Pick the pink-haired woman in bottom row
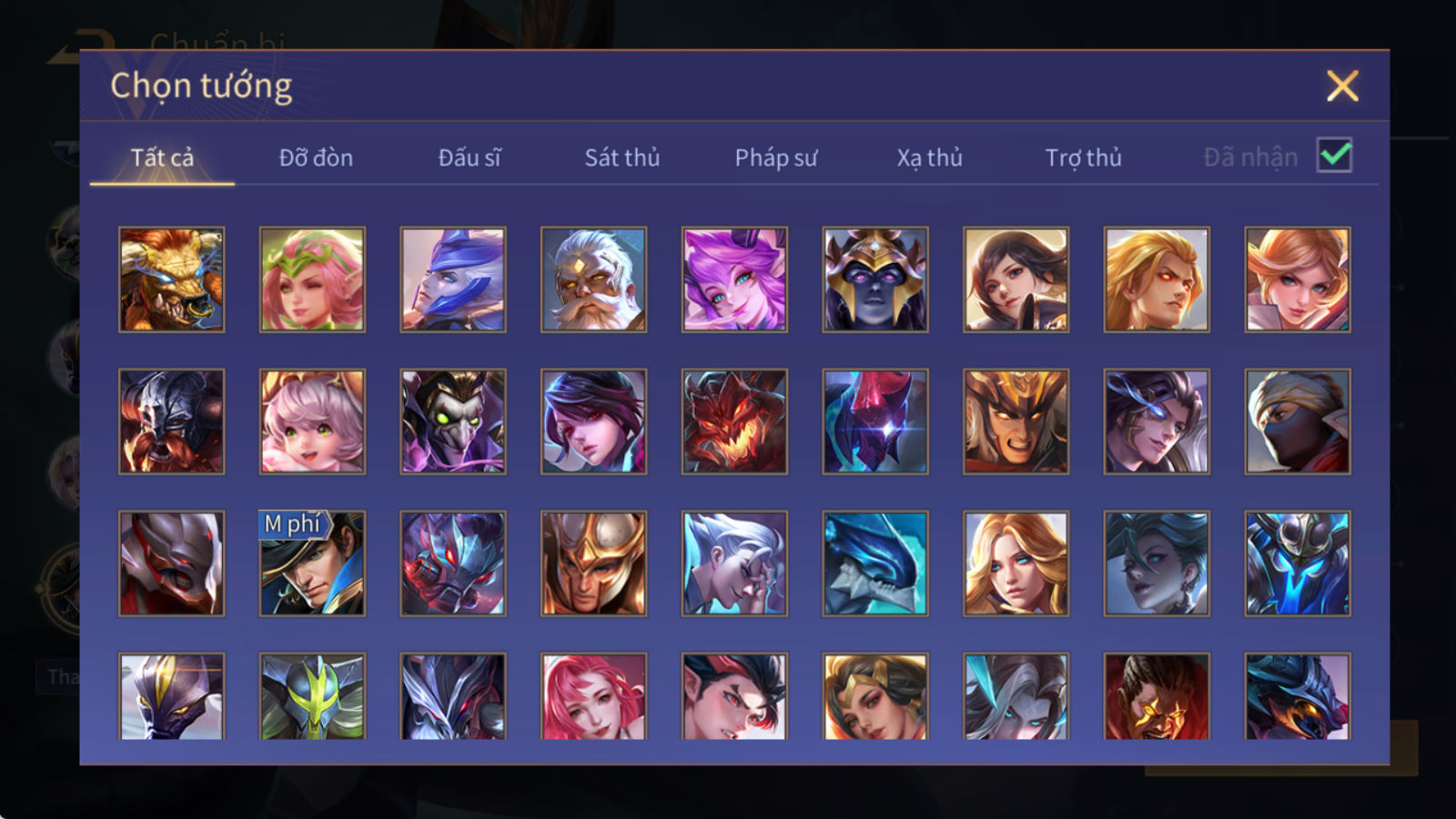The width and height of the screenshot is (1456, 819). [593, 696]
